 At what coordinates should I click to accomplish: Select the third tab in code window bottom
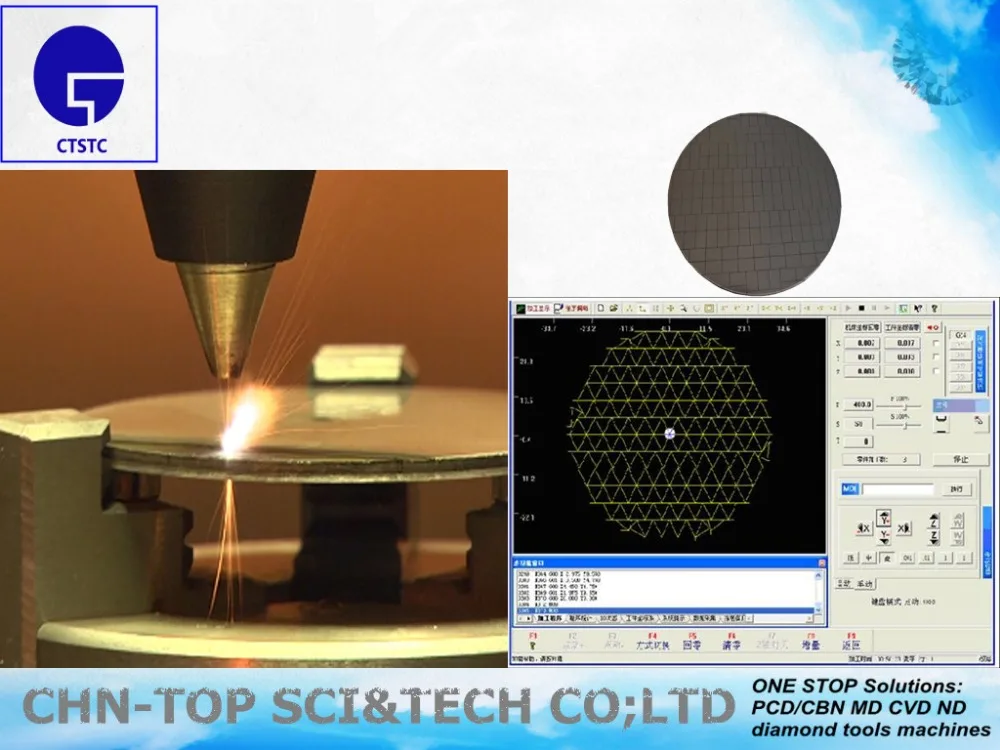(x=609, y=618)
